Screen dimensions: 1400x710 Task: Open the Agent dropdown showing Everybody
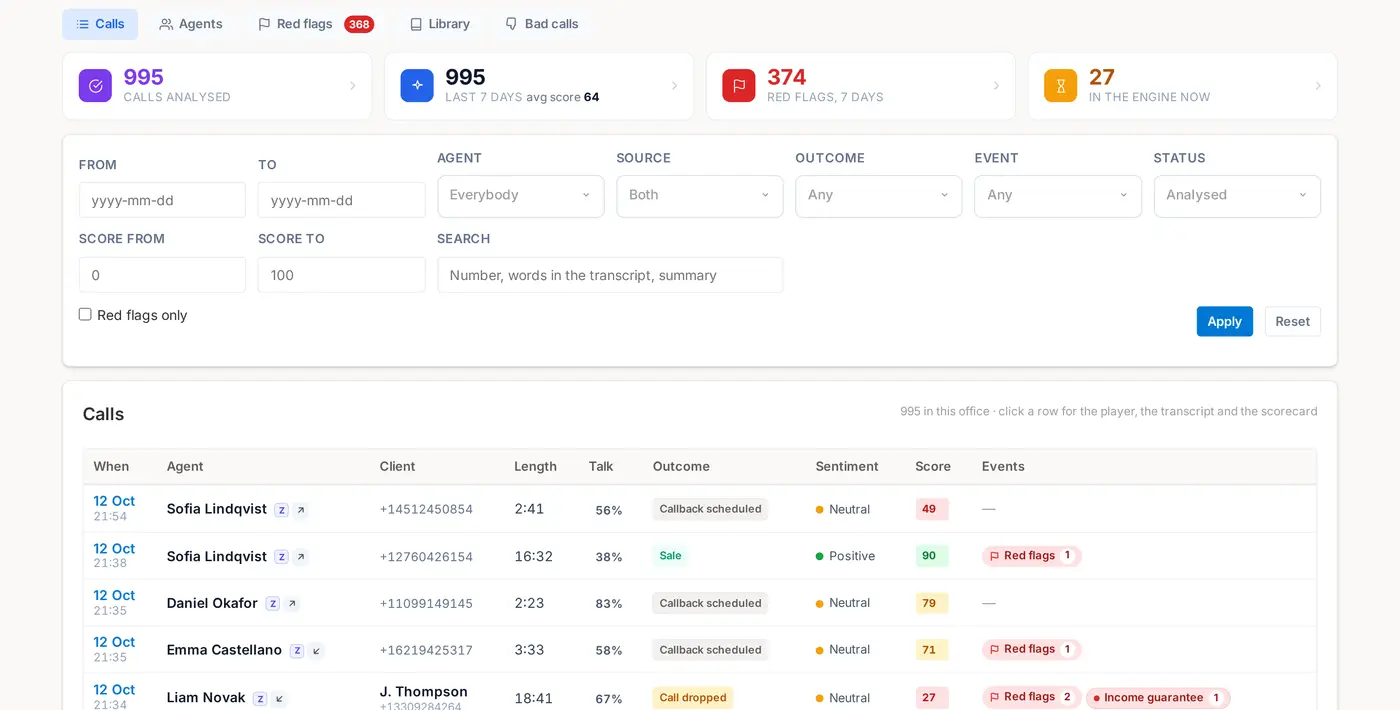click(x=521, y=196)
